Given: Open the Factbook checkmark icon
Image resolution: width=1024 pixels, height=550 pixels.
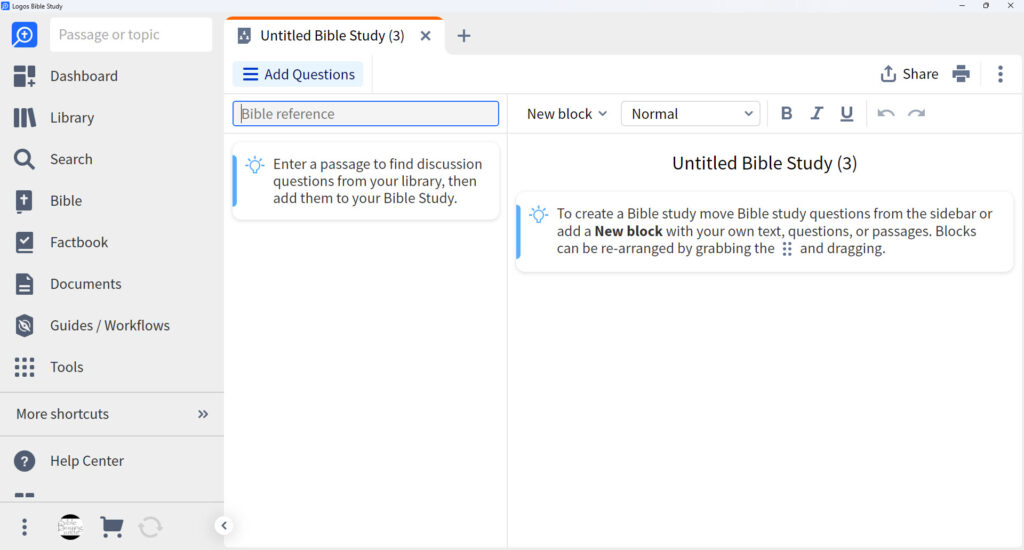Looking at the screenshot, I should (x=24, y=242).
